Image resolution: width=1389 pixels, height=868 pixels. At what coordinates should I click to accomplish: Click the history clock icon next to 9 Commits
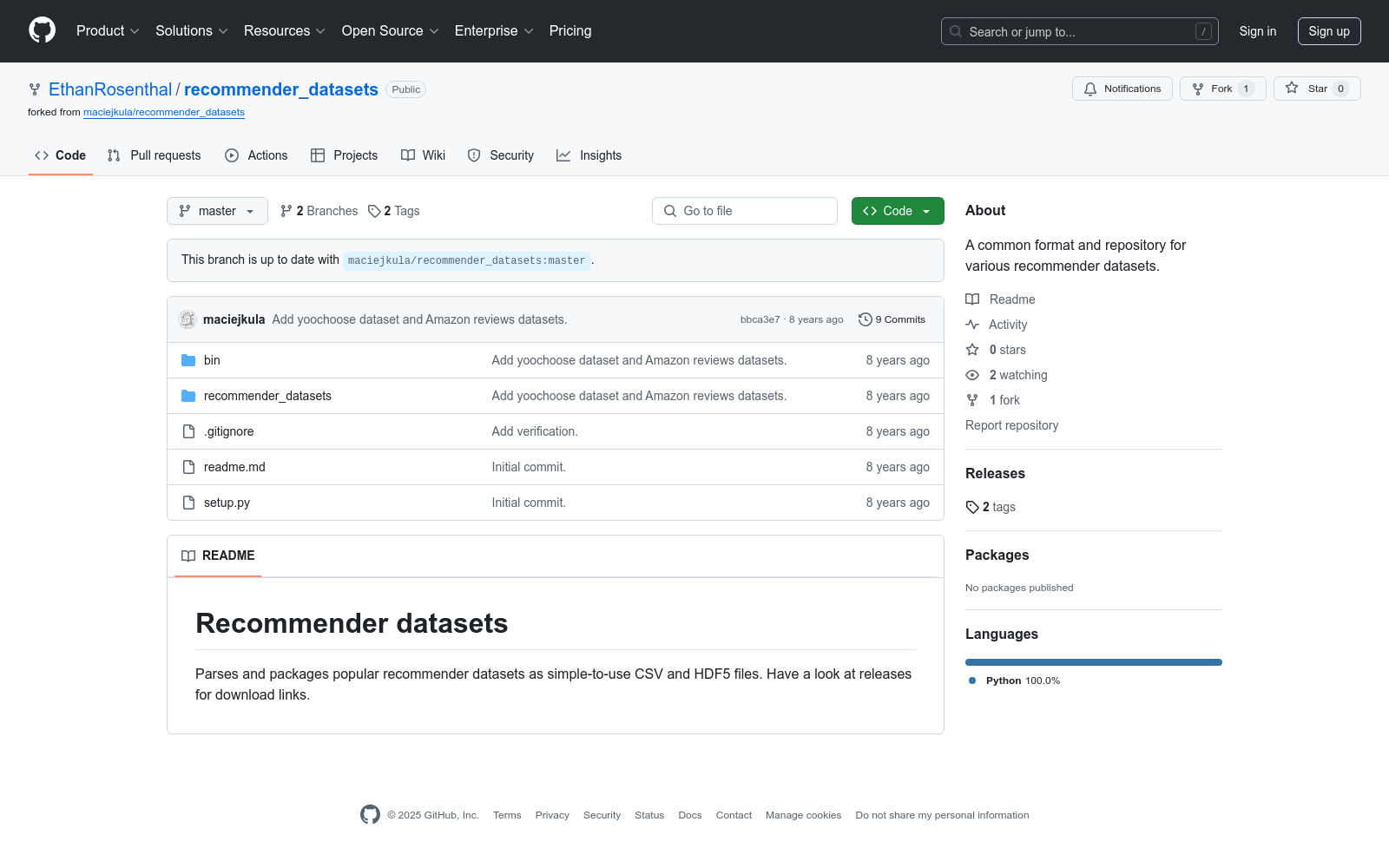click(866, 319)
